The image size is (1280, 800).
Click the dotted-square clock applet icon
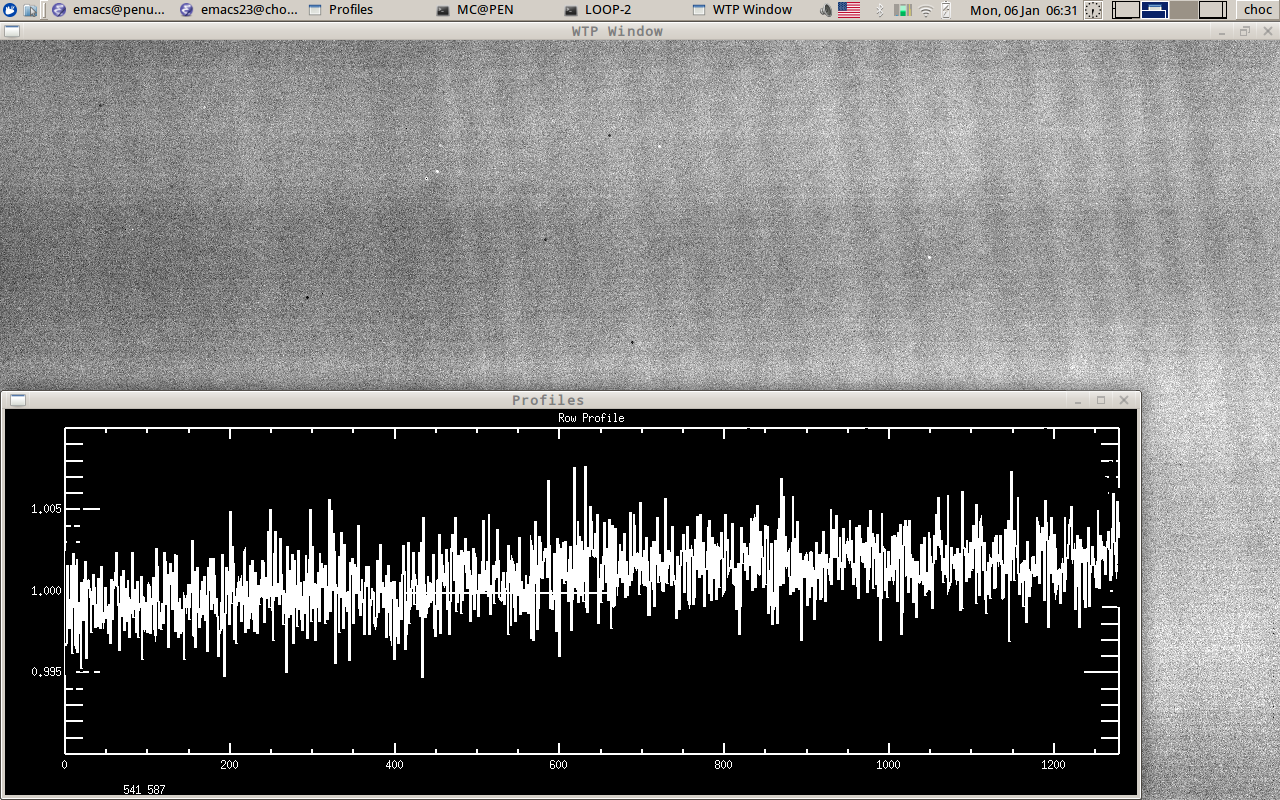[x=1093, y=10]
